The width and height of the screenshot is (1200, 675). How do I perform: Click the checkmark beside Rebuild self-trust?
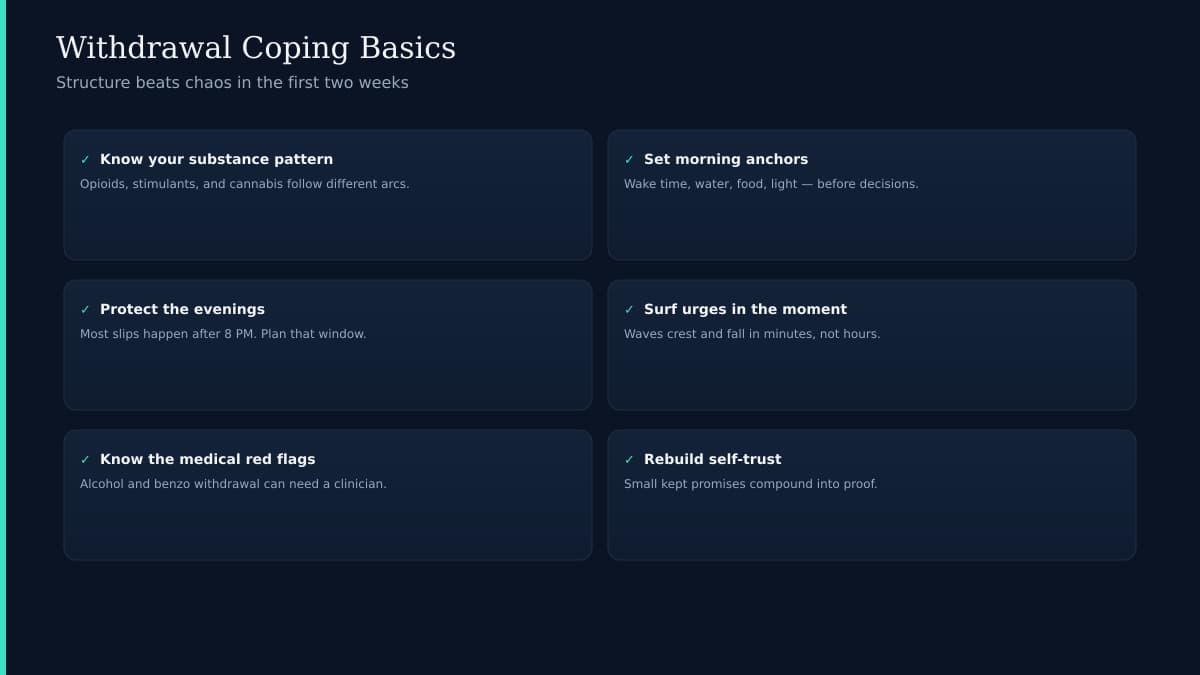(629, 460)
